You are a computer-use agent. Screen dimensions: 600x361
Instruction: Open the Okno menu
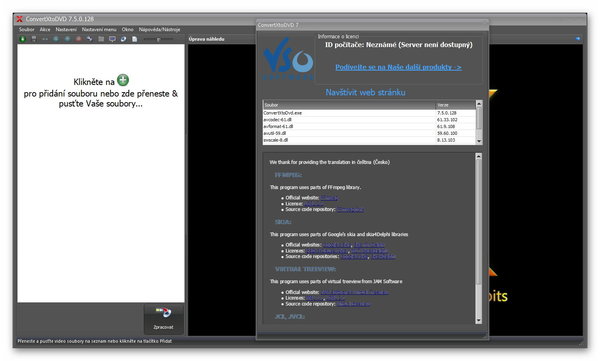click(x=127, y=29)
